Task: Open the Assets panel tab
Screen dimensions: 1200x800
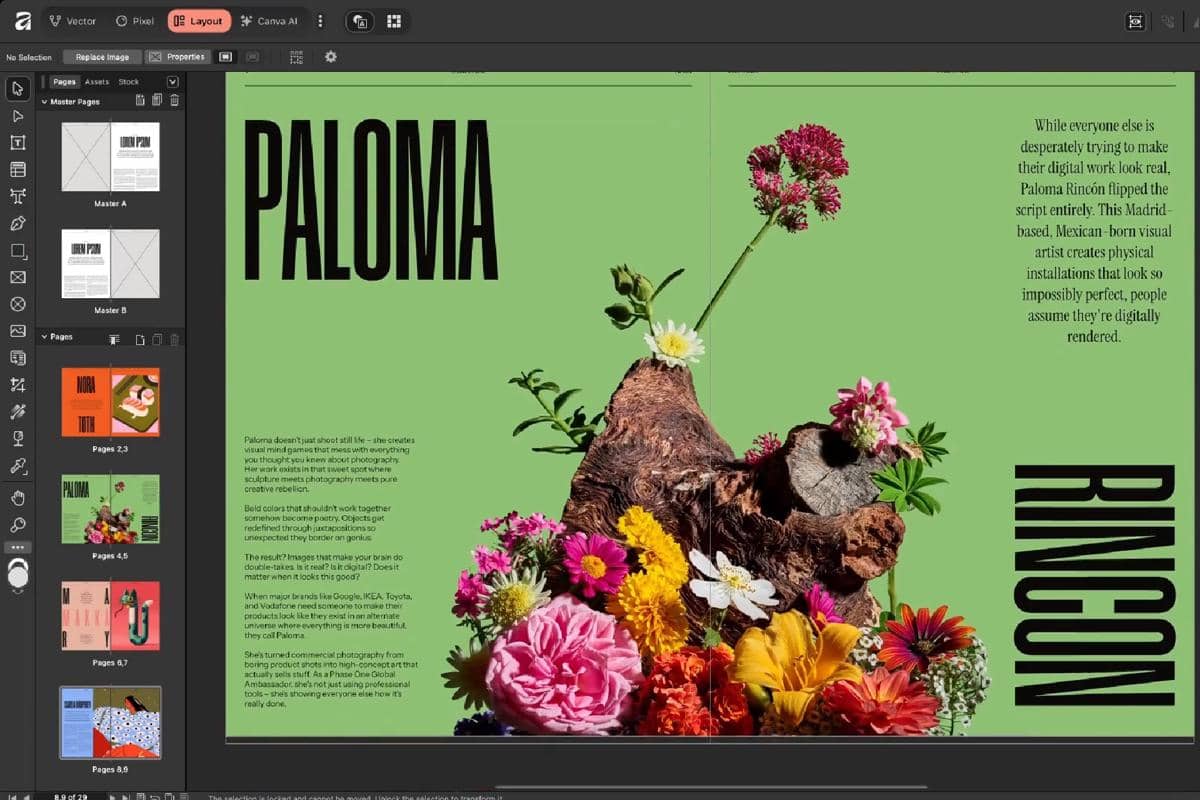Action: coord(97,82)
